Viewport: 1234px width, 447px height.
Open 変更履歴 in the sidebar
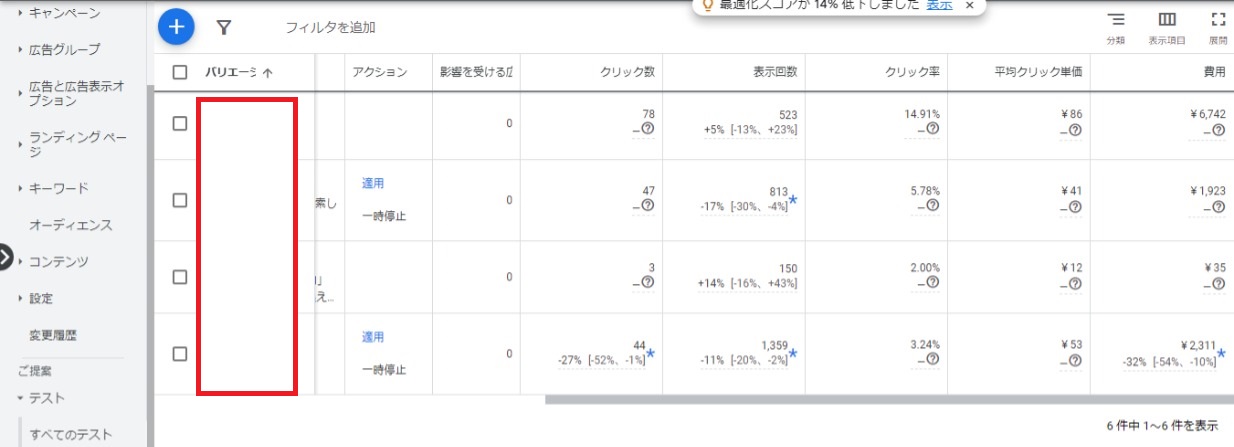click(66, 335)
